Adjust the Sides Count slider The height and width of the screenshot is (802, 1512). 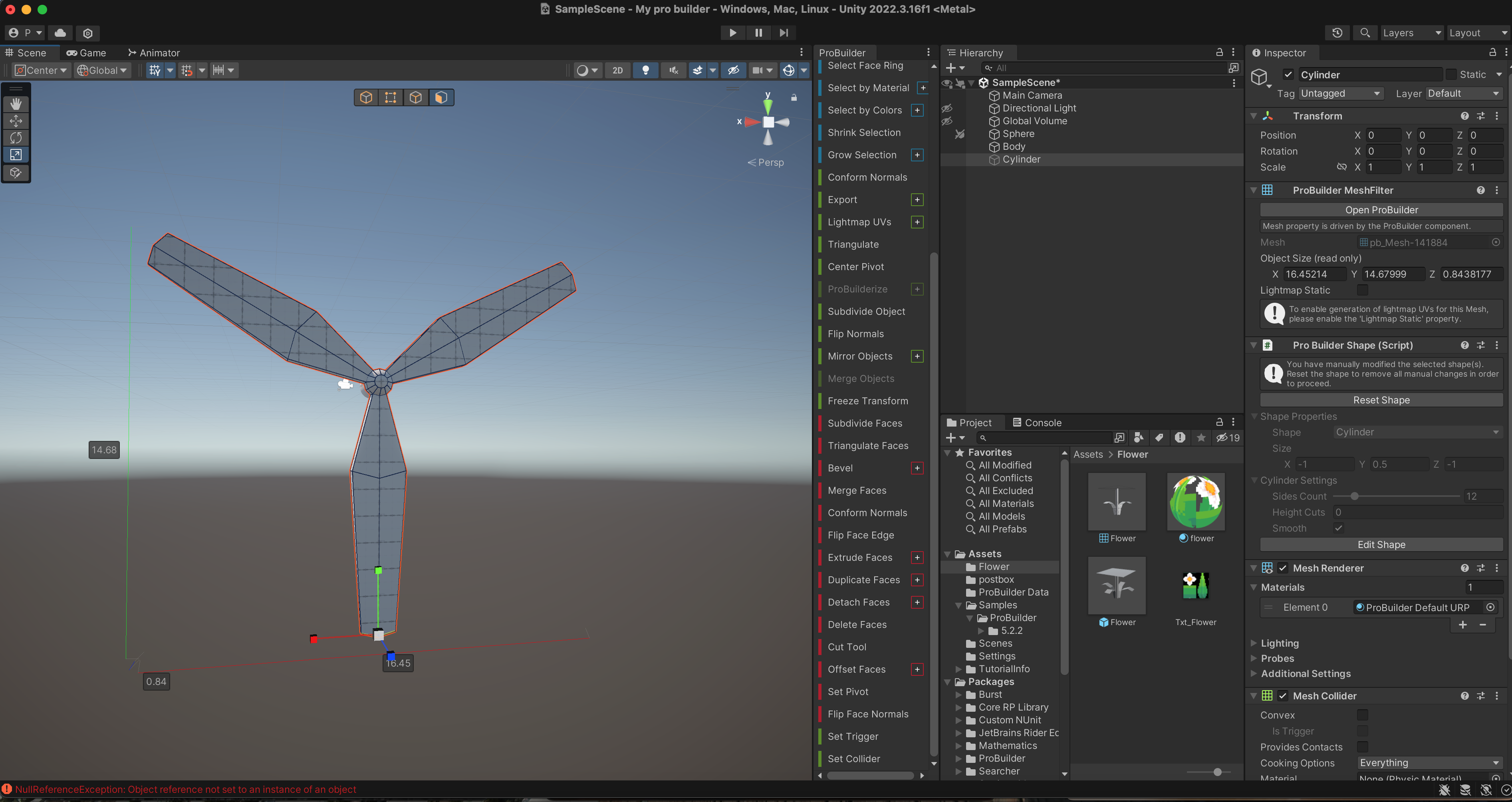(1354, 496)
